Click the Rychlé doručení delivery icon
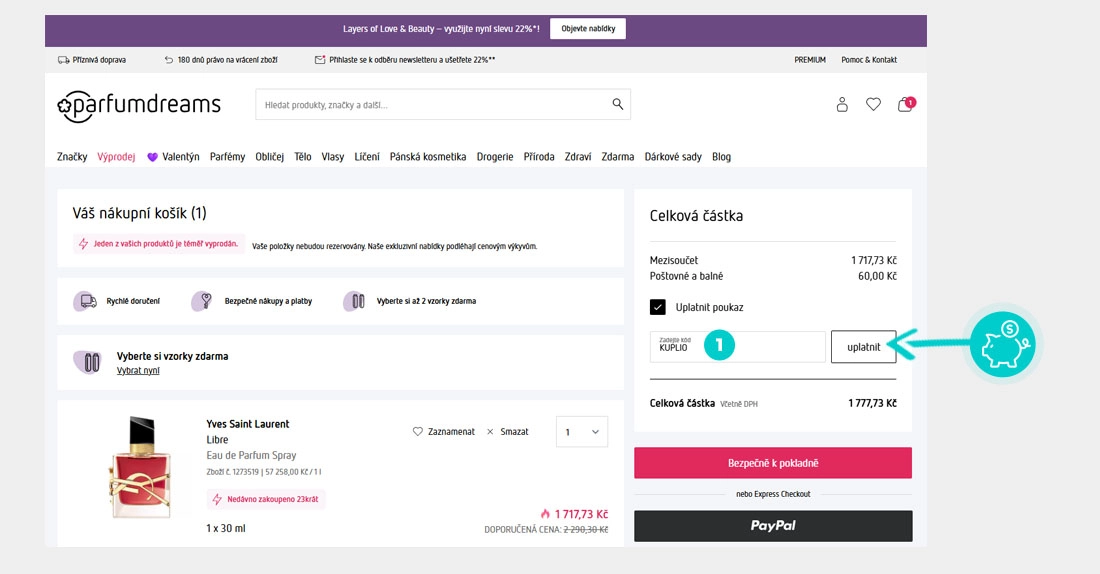 click(86, 301)
